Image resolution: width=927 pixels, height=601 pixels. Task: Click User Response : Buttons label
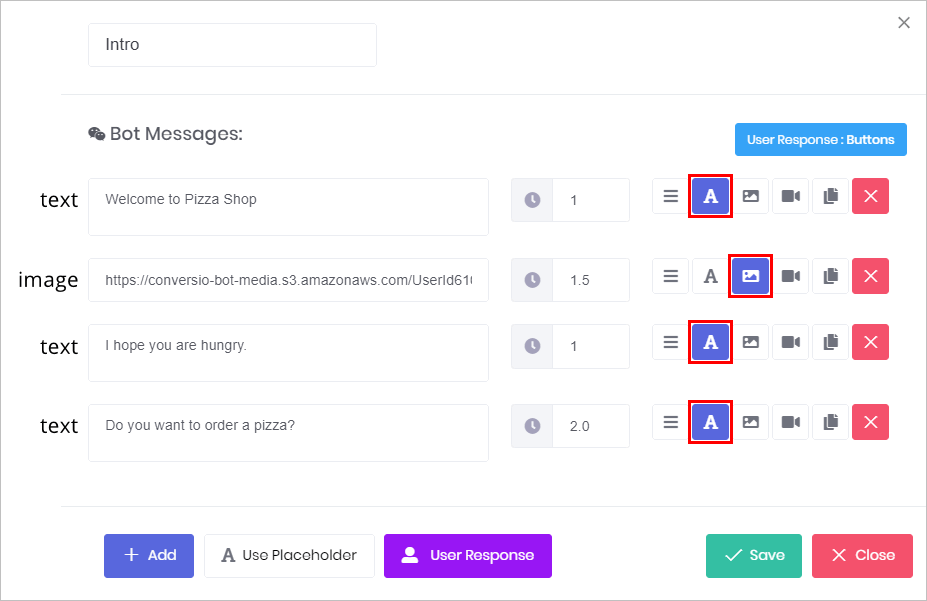click(821, 139)
